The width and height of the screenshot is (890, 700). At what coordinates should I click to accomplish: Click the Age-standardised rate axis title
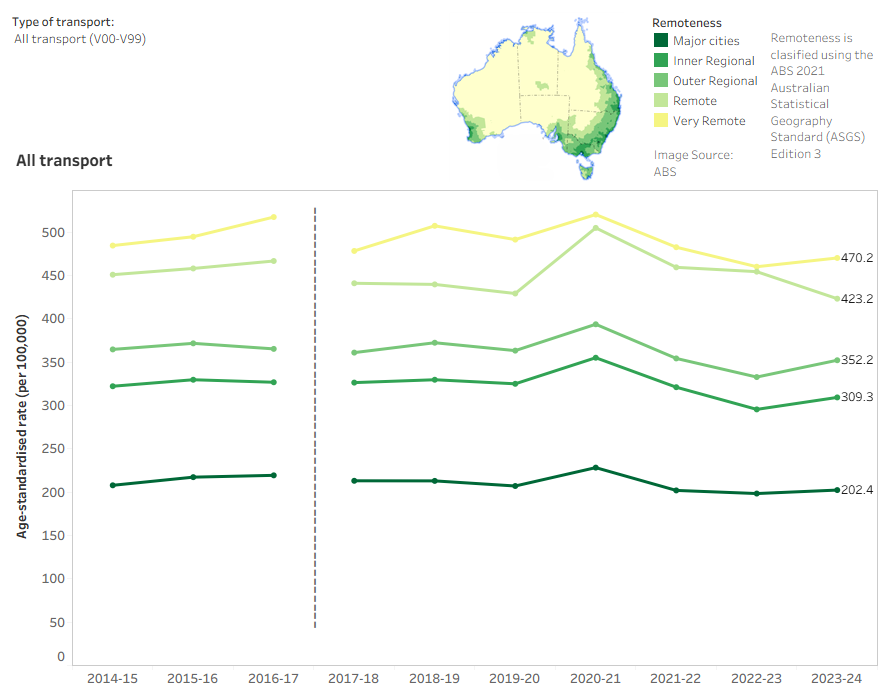tap(22, 426)
